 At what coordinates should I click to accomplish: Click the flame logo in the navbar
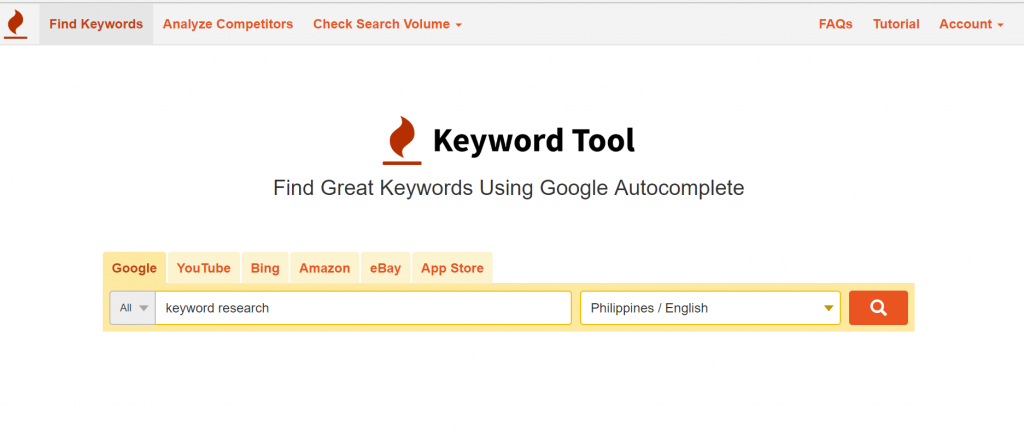pyautogui.click(x=16, y=24)
